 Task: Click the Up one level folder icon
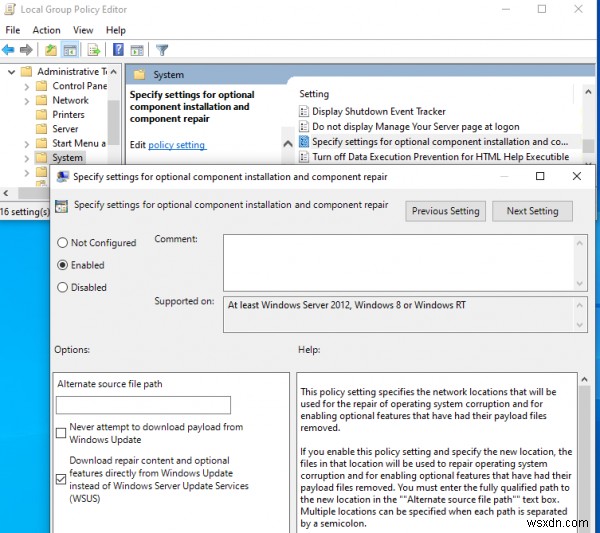click(51, 50)
